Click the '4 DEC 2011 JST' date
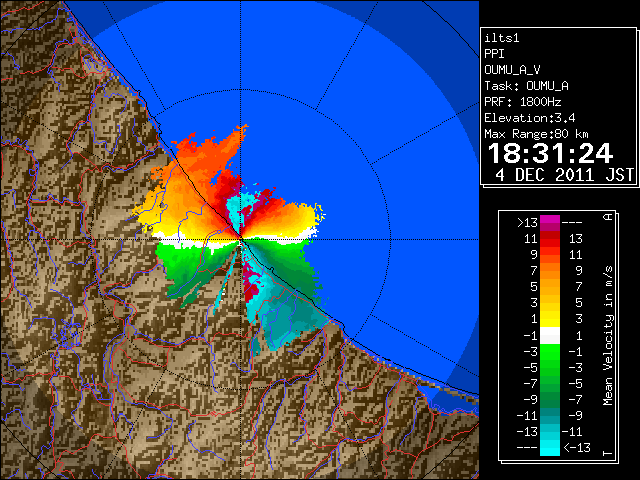This screenshot has width=640, height=480. [x=564, y=175]
